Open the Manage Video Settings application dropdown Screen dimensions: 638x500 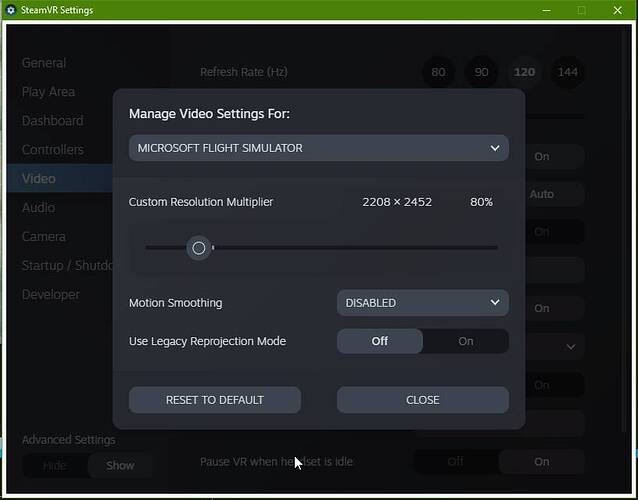(319, 148)
